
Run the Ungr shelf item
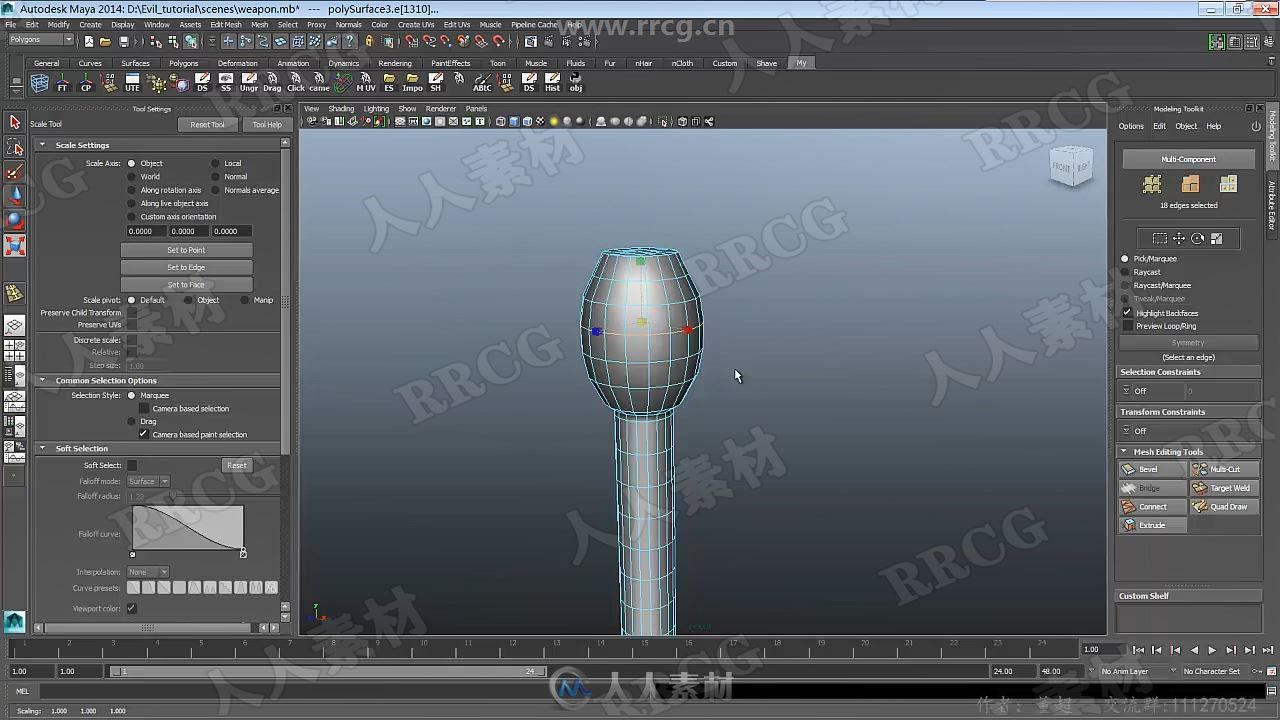tap(248, 82)
